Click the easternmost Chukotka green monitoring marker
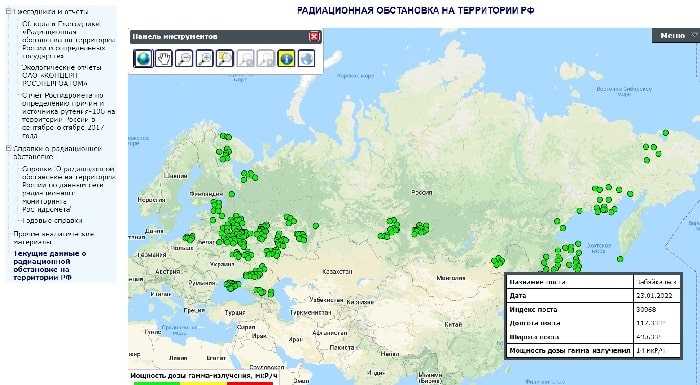The image size is (700, 385). (666, 133)
